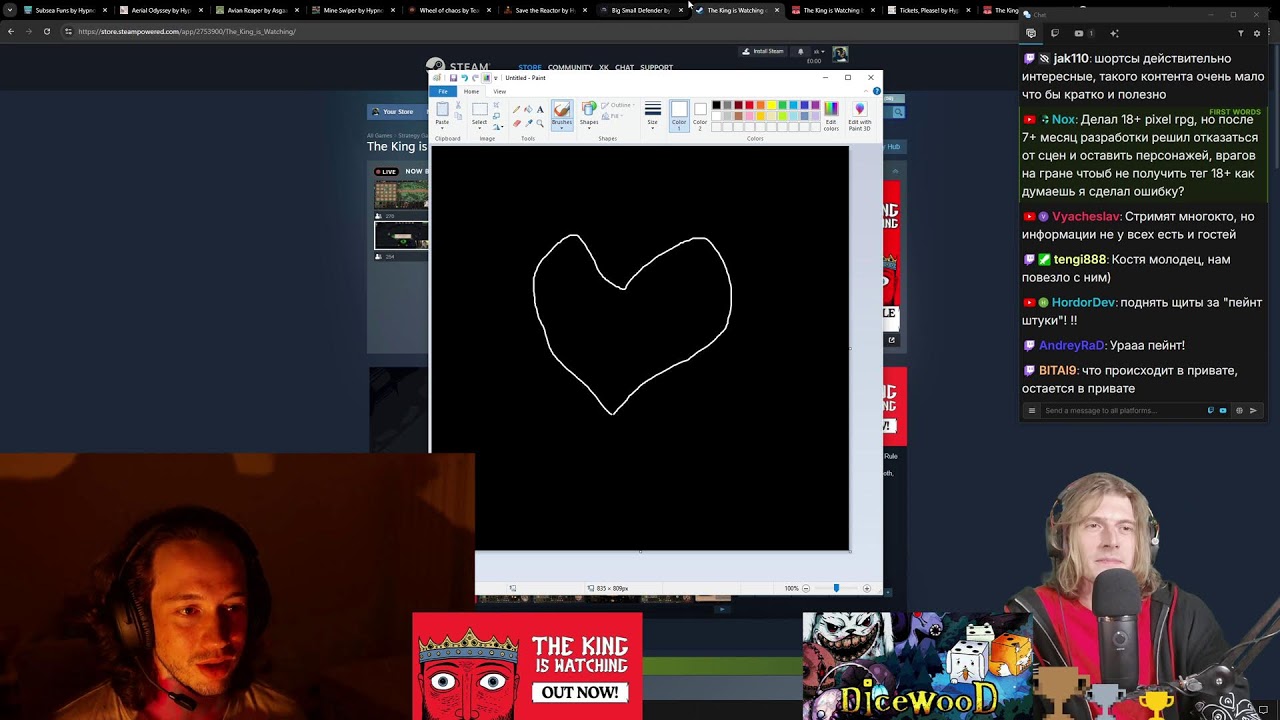Viewport: 1280px width, 720px height.
Task: Select the Fill with color bucket tool
Action: click(528, 109)
